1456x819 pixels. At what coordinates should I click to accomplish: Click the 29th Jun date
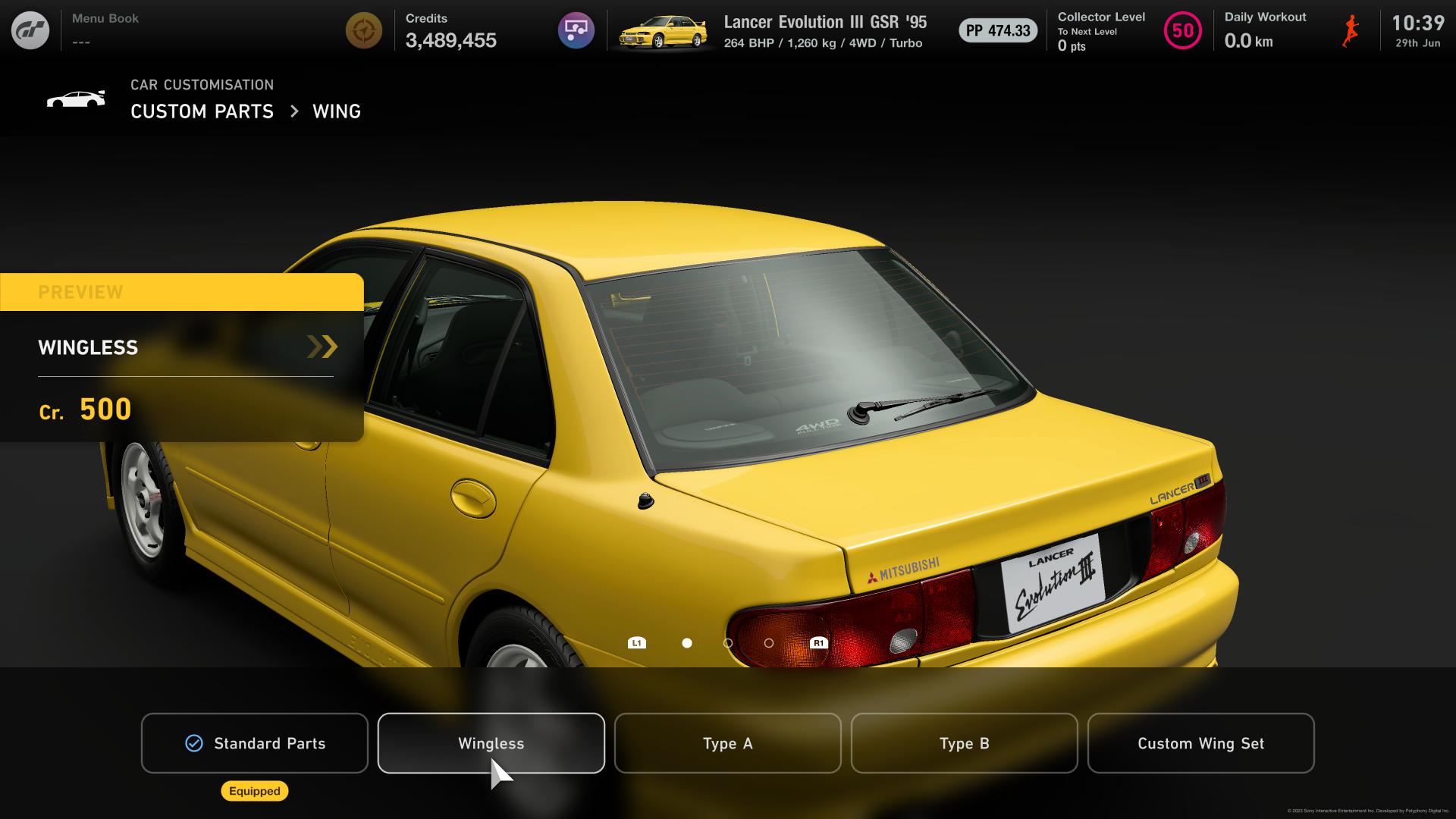pos(1418,43)
